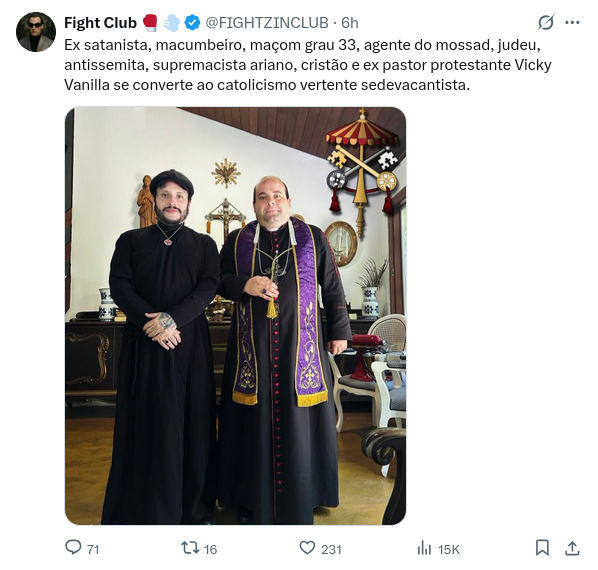Click the 16 reposts count
The width and height of the screenshot is (598, 570).
[x=210, y=549]
